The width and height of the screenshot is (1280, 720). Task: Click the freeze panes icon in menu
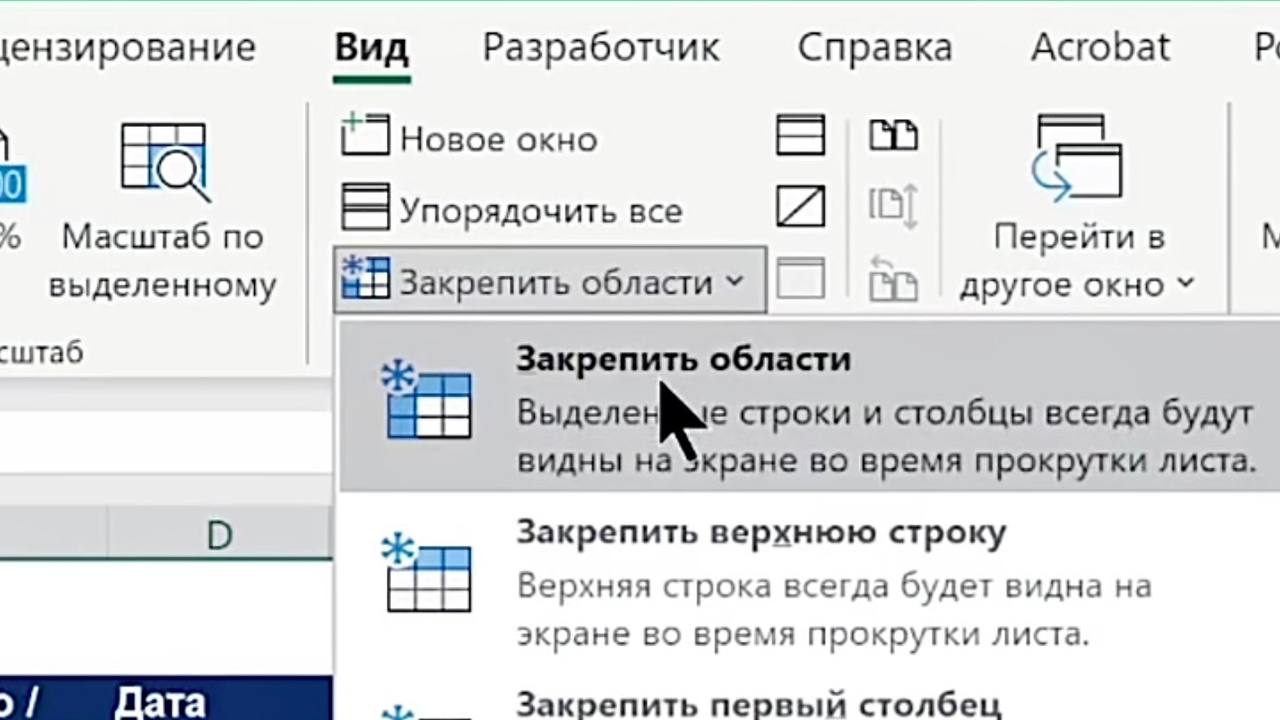click(x=427, y=401)
